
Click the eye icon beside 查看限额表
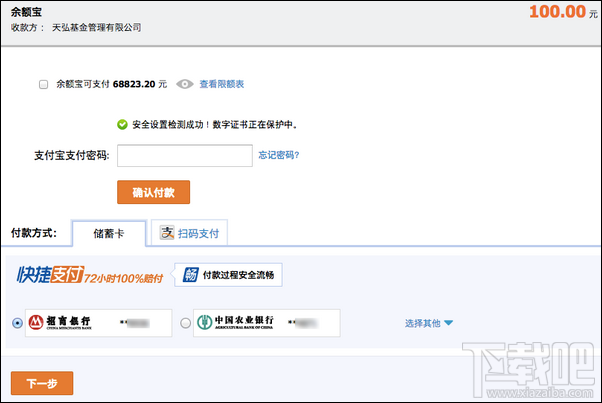pos(184,85)
